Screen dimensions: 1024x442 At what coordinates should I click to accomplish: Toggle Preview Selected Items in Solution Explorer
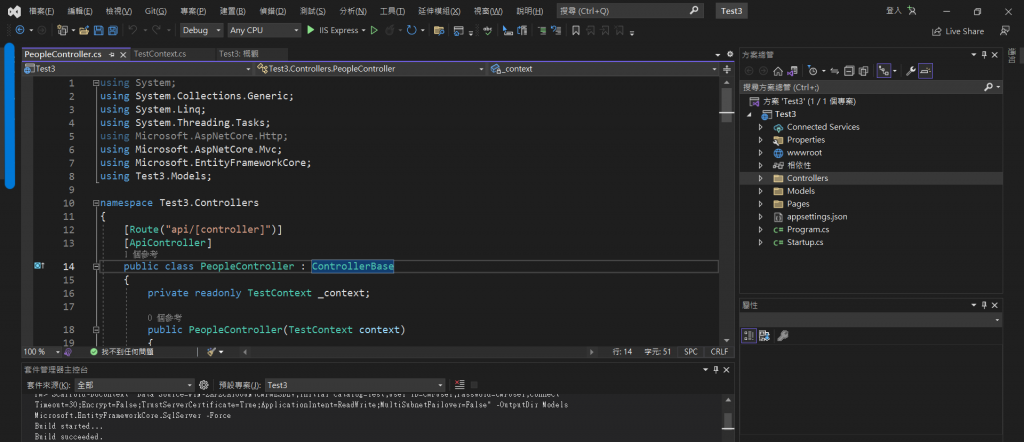pos(925,71)
